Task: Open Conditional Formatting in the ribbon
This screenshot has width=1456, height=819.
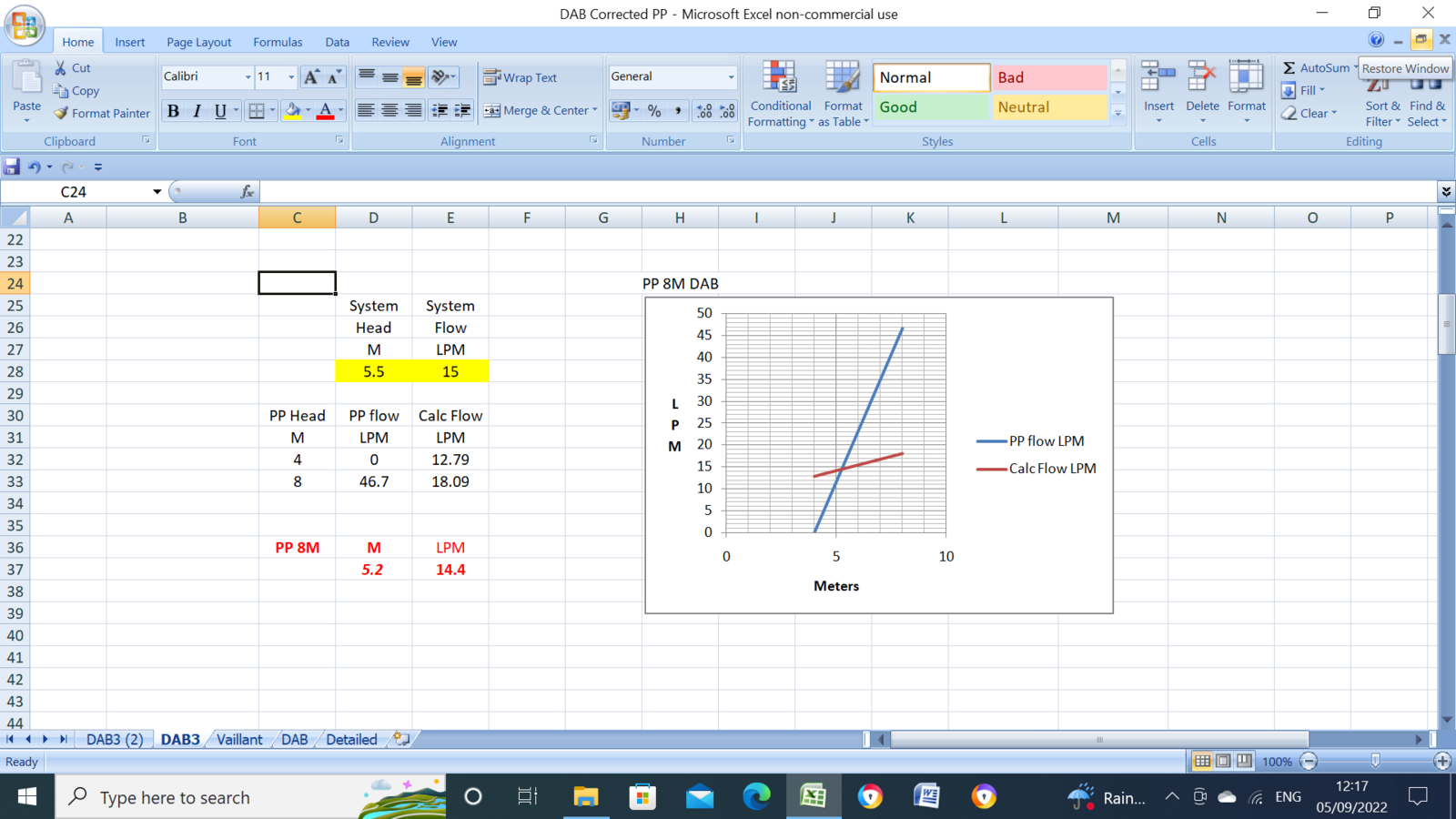Action: pos(780,95)
